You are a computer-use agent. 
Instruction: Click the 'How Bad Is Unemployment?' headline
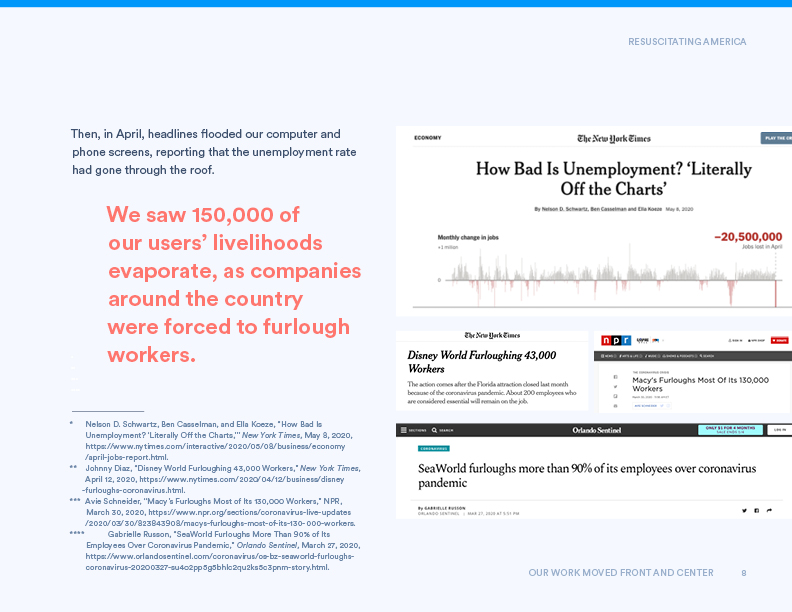point(614,179)
